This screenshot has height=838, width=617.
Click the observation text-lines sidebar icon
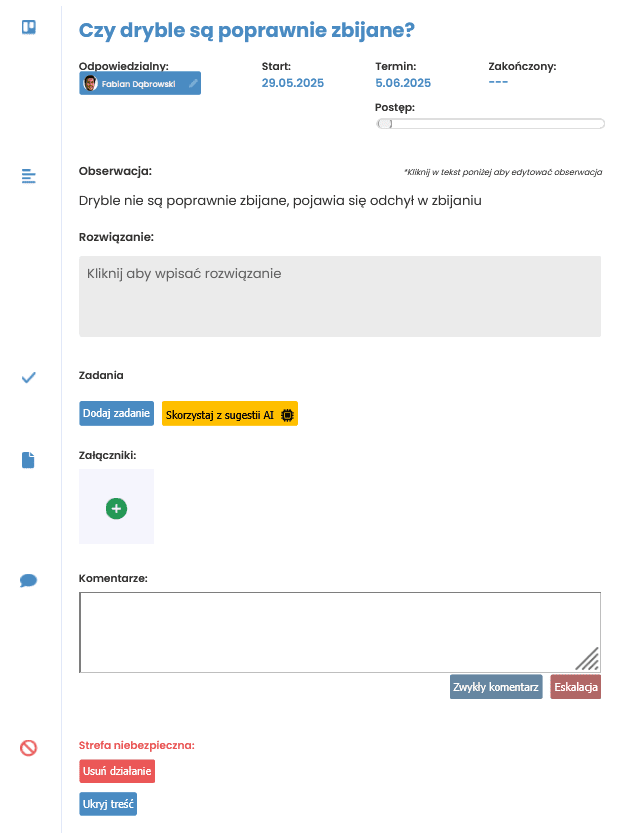tap(28, 176)
